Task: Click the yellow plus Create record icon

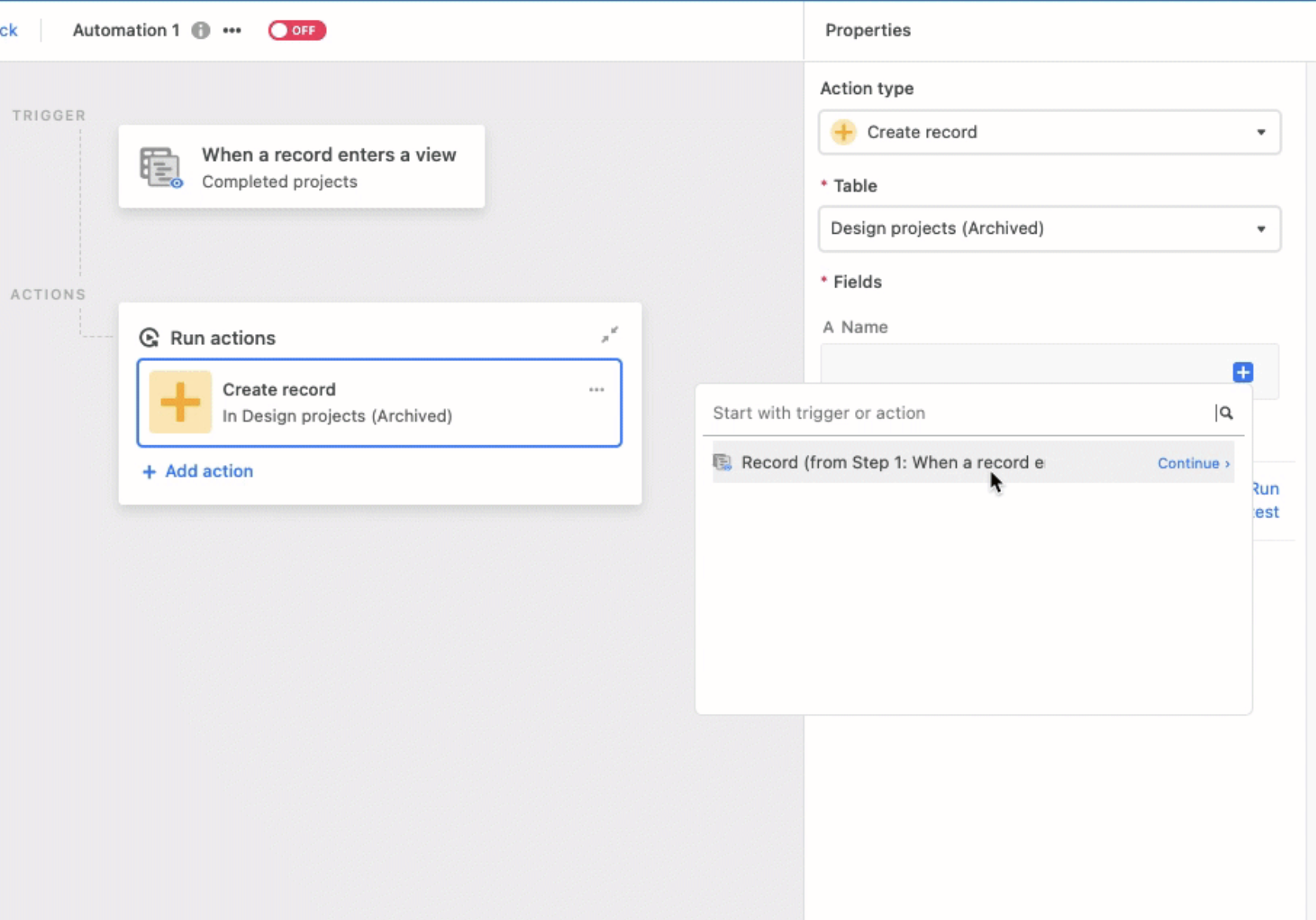Action: click(x=180, y=402)
